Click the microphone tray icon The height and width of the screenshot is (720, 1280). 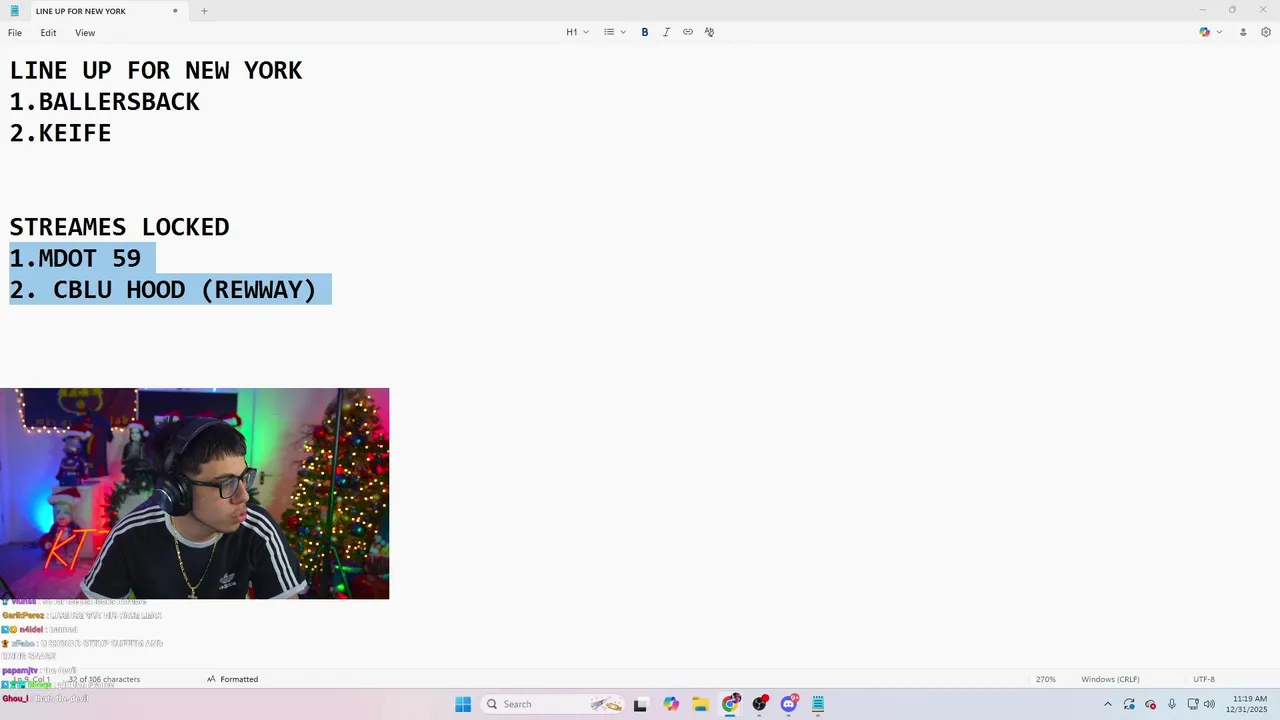(x=1172, y=704)
